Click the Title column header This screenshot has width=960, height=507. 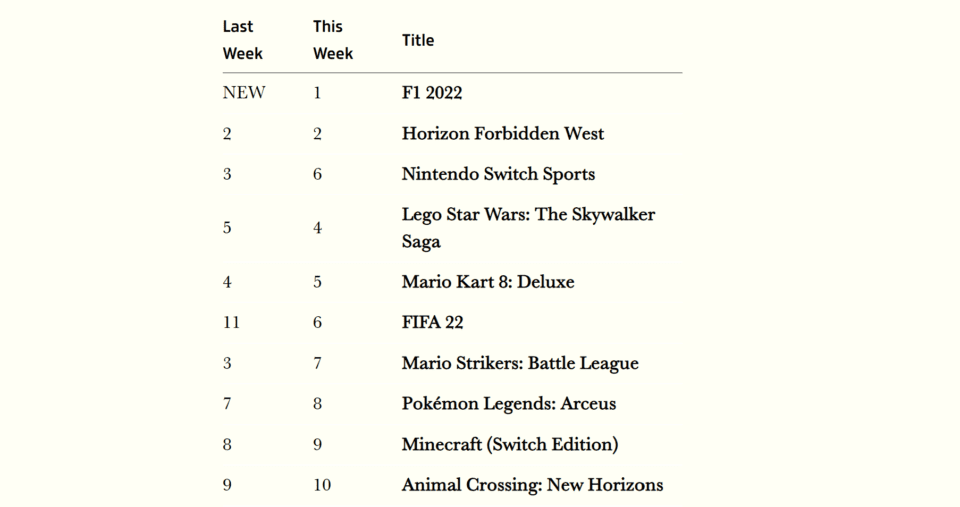pos(418,40)
